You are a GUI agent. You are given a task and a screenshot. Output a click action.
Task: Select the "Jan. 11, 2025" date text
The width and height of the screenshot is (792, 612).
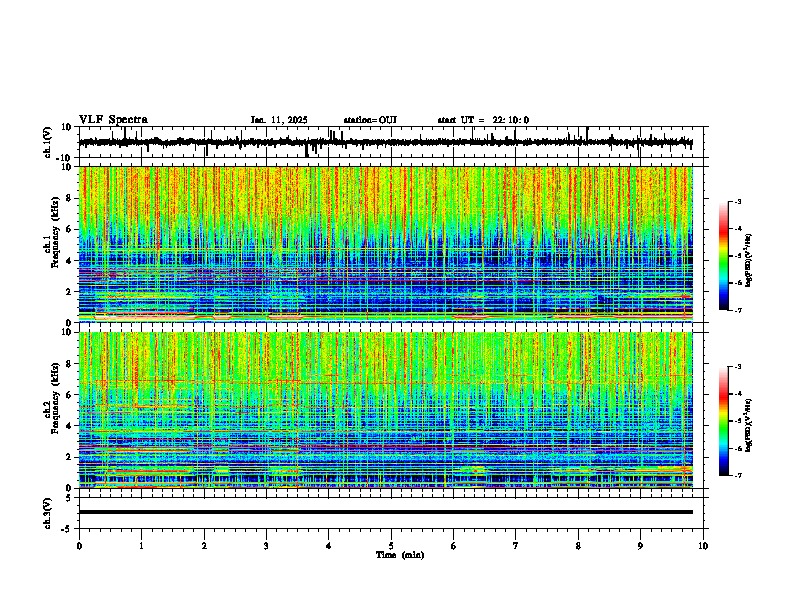pyautogui.click(x=279, y=120)
